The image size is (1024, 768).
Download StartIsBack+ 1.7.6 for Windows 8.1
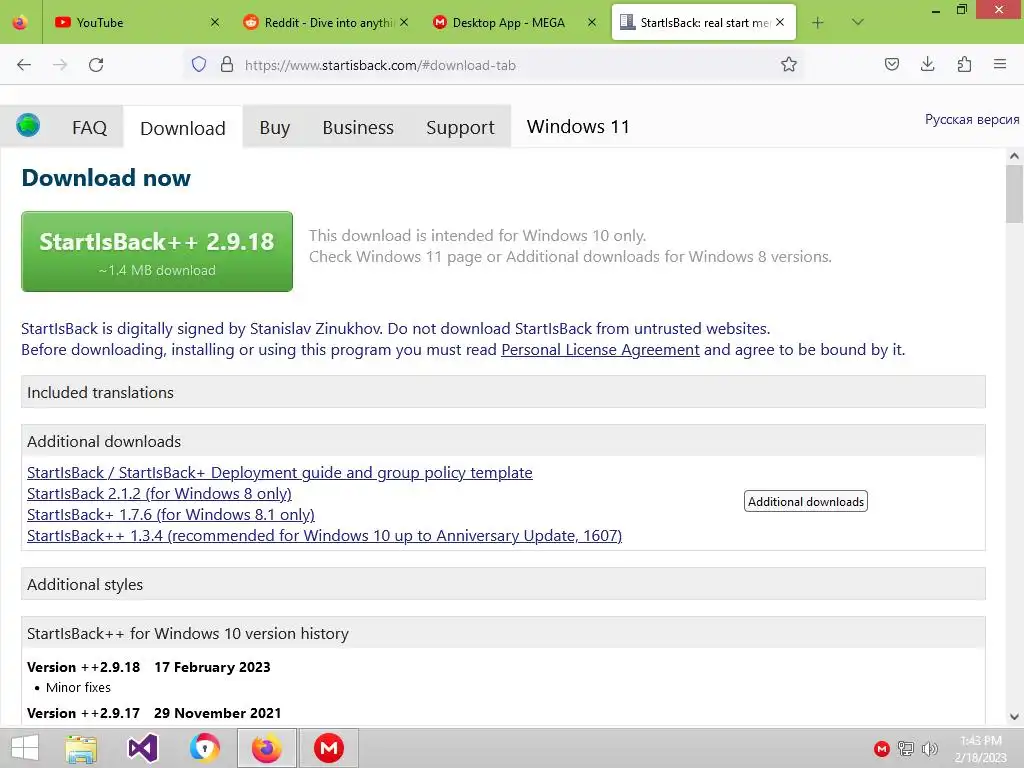pos(170,515)
